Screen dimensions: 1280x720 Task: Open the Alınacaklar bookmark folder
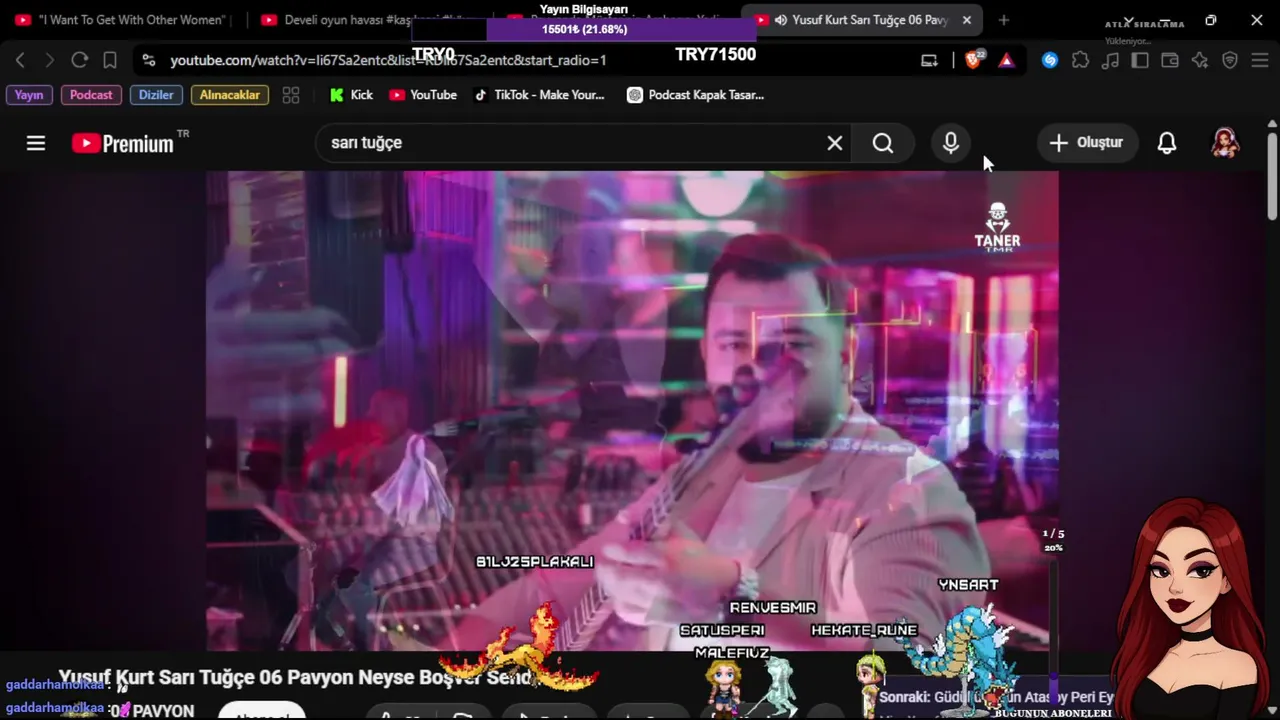coord(230,95)
